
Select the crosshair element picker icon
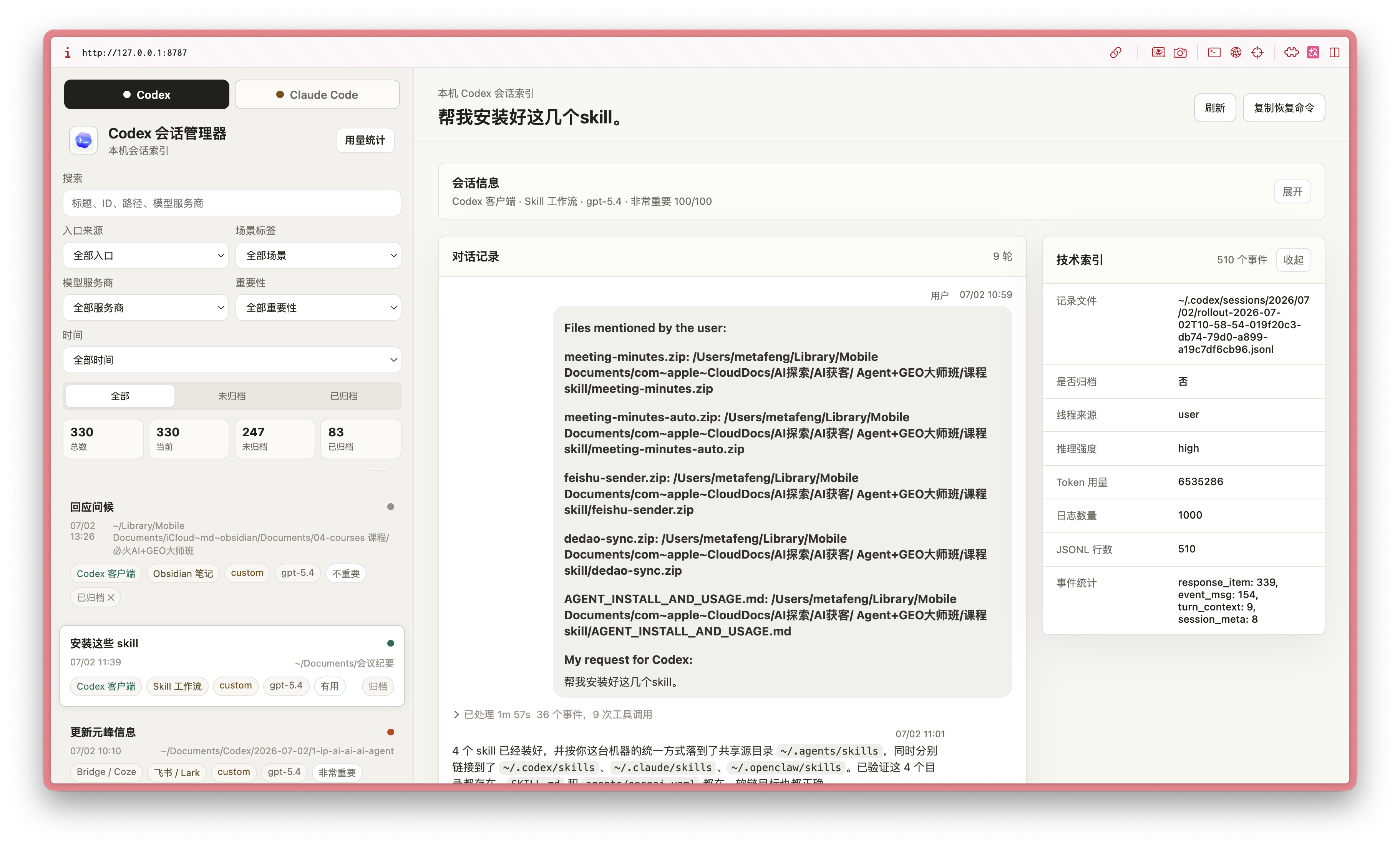[1257, 53]
